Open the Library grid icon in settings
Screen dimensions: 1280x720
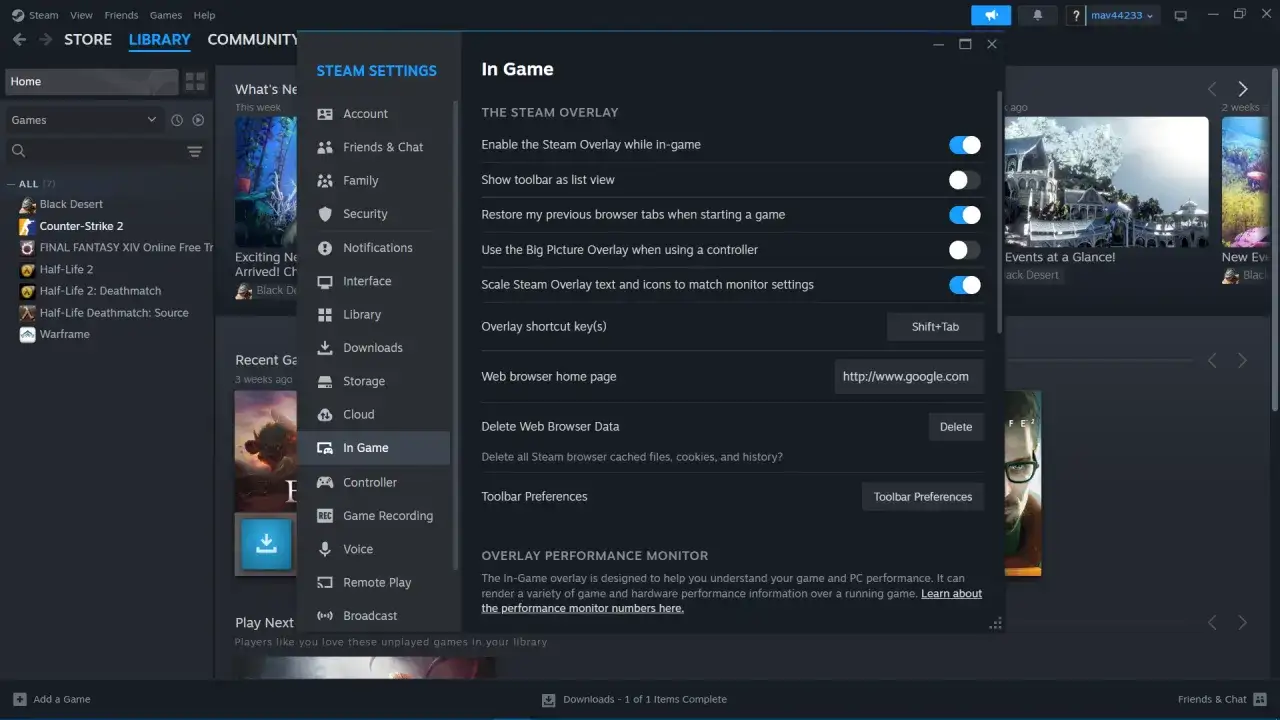coord(325,314)
